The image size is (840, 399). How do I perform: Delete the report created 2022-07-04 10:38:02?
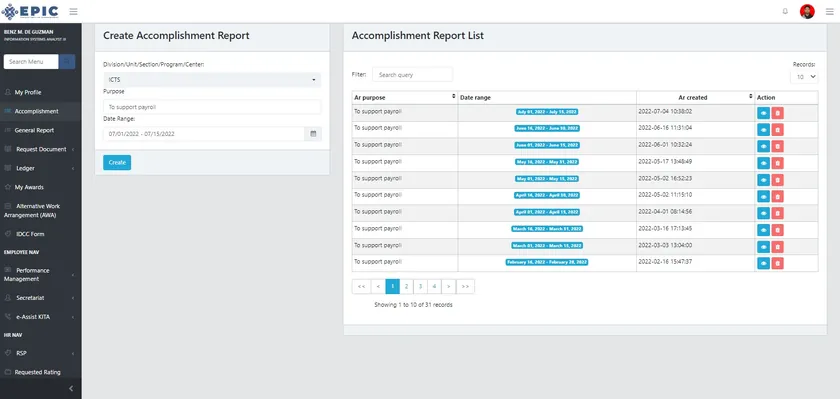[x=777, y=113]
